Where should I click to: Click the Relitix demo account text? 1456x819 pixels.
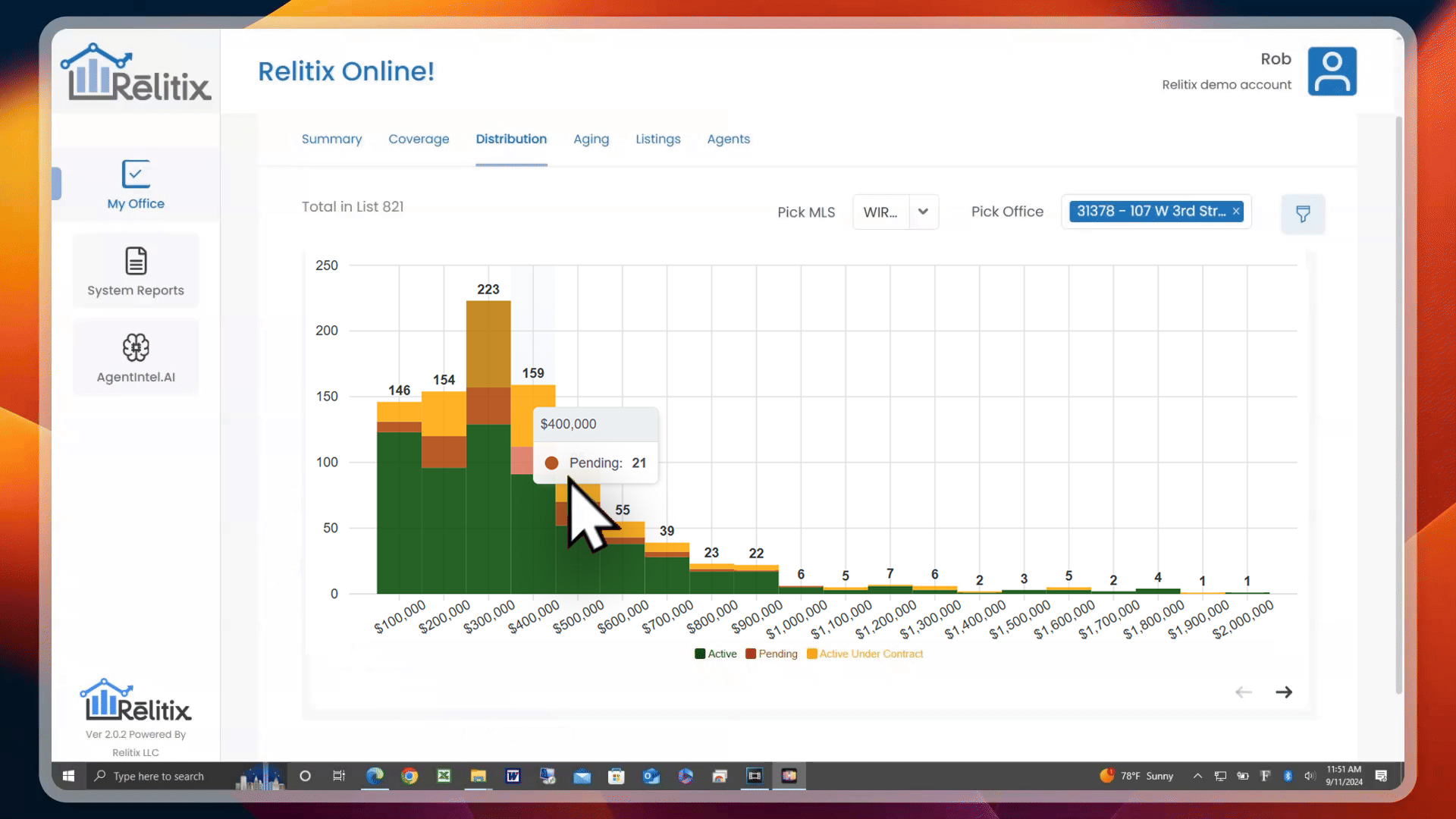[1226, 85]
